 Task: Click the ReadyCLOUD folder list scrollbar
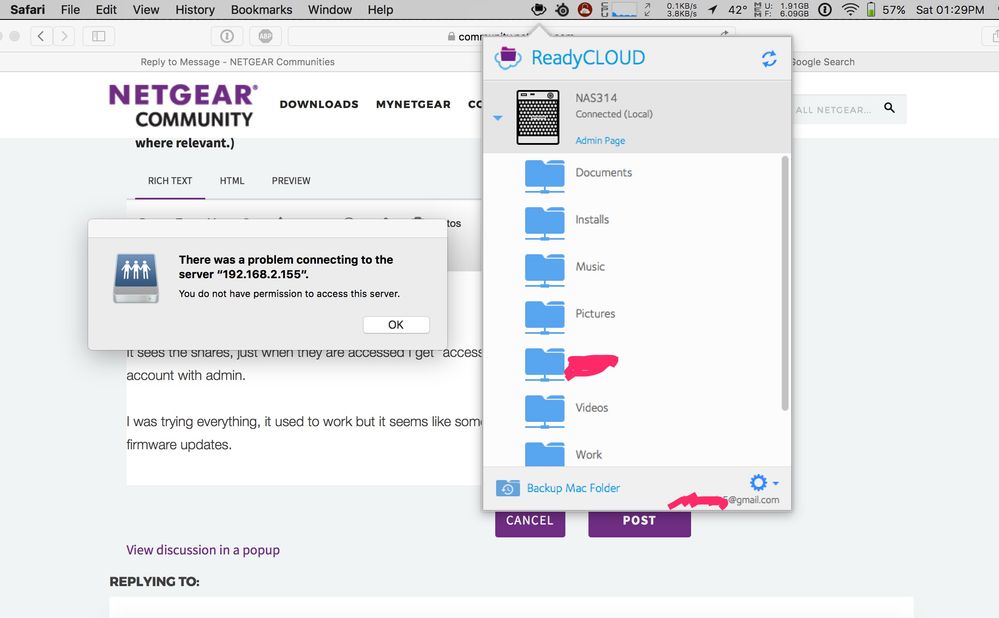point(784,284)
